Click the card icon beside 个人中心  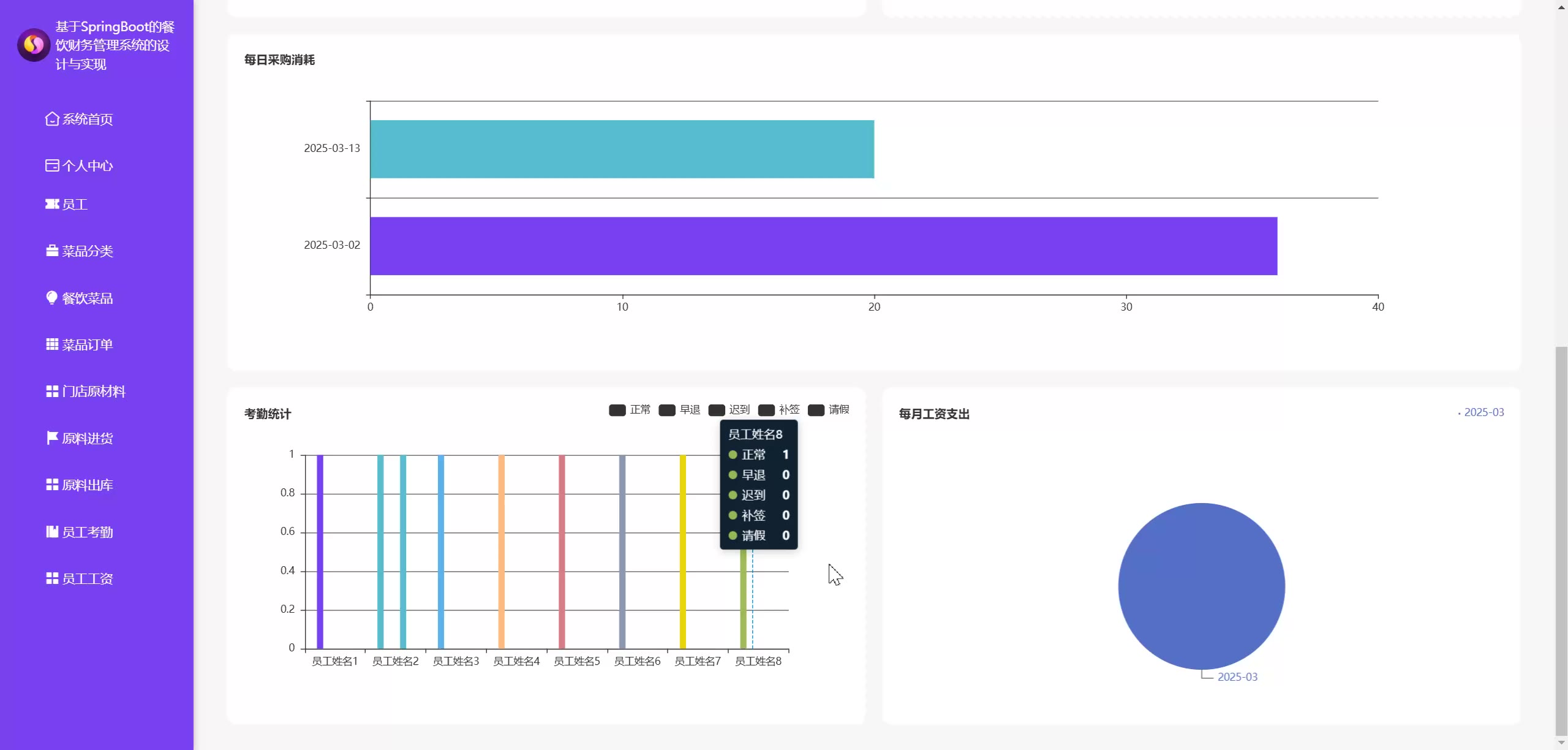coord(52,165)
